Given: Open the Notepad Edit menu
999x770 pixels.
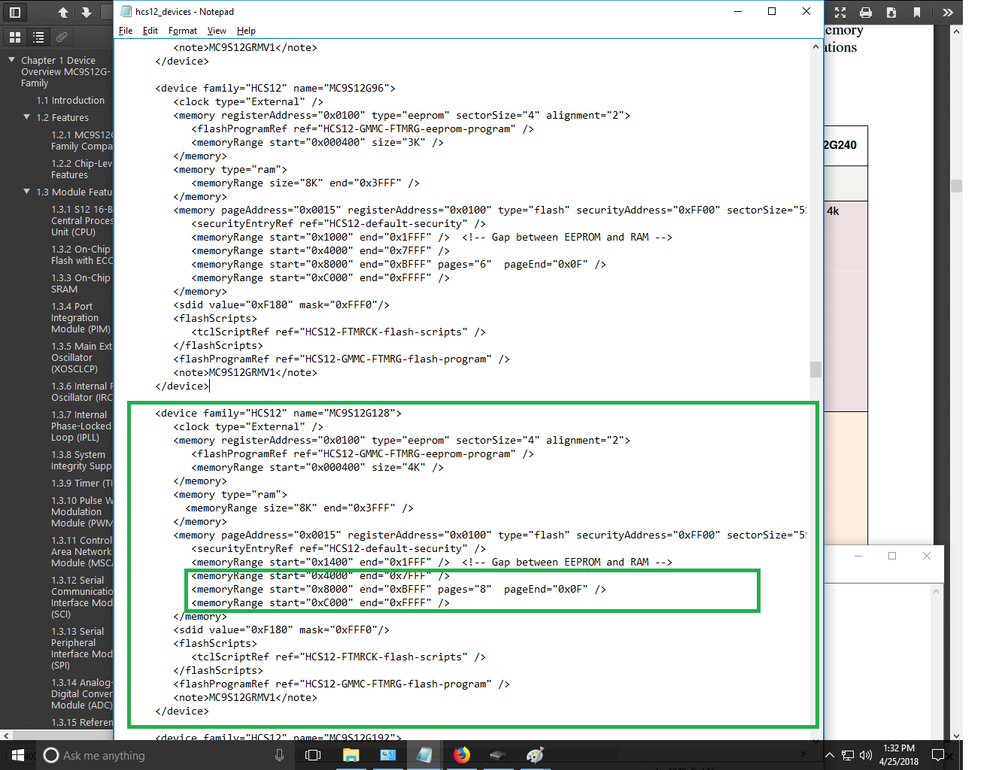Looking at the screenshot, I should 150,31.
